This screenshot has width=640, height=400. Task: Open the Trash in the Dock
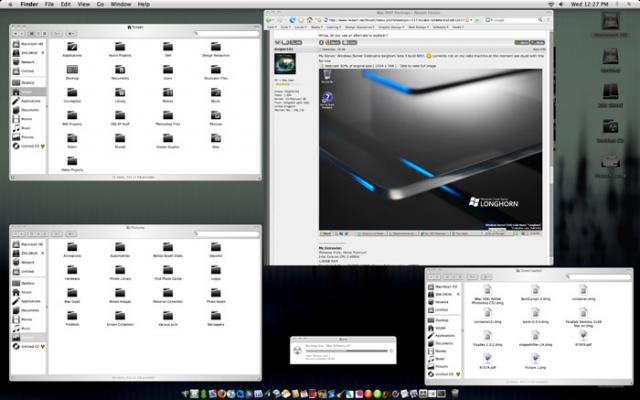tap(454, 393)
